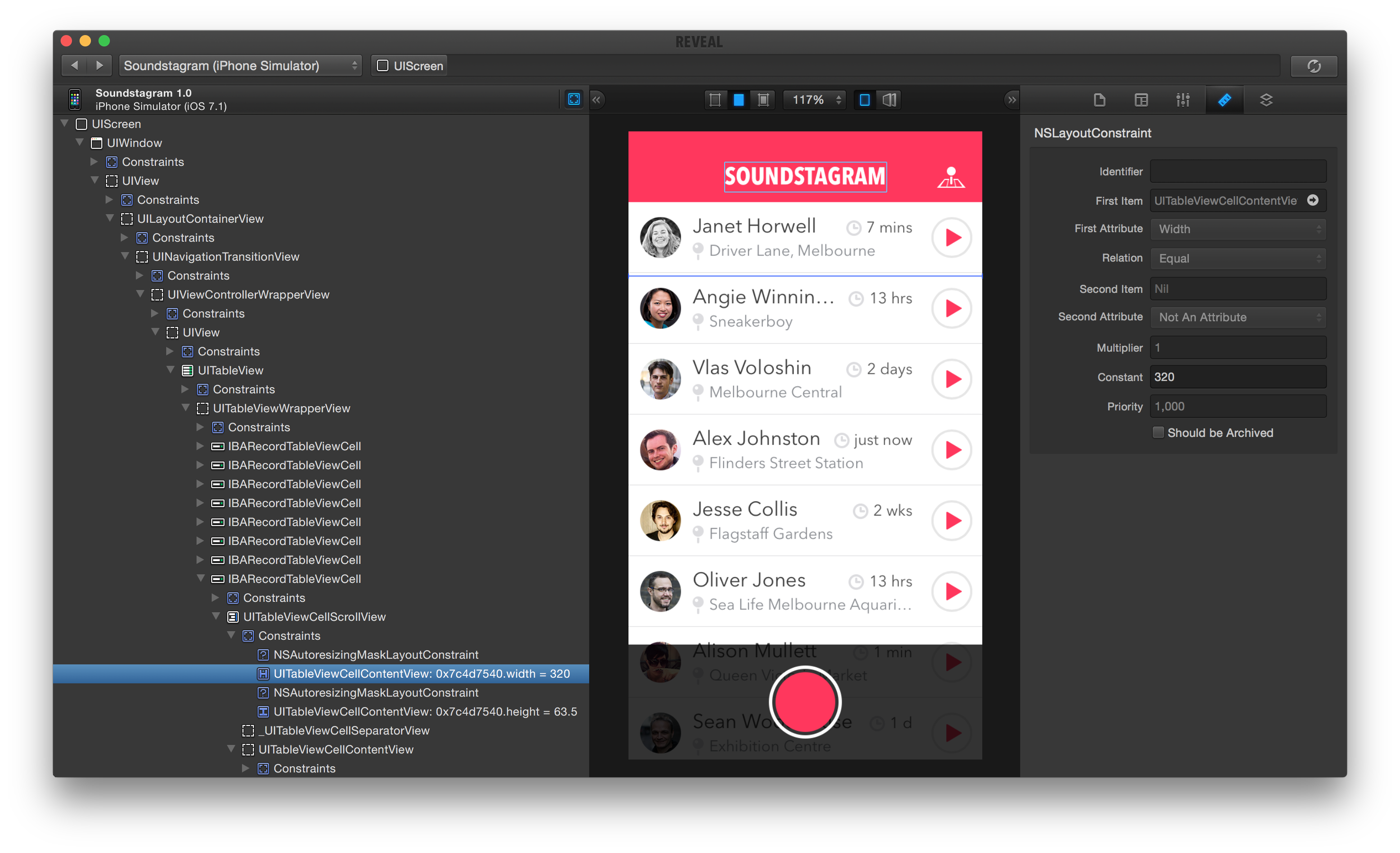Click the refresh snapshot button
Image resolution: width=1400 pixels, height=853 pixels.
1313,66
